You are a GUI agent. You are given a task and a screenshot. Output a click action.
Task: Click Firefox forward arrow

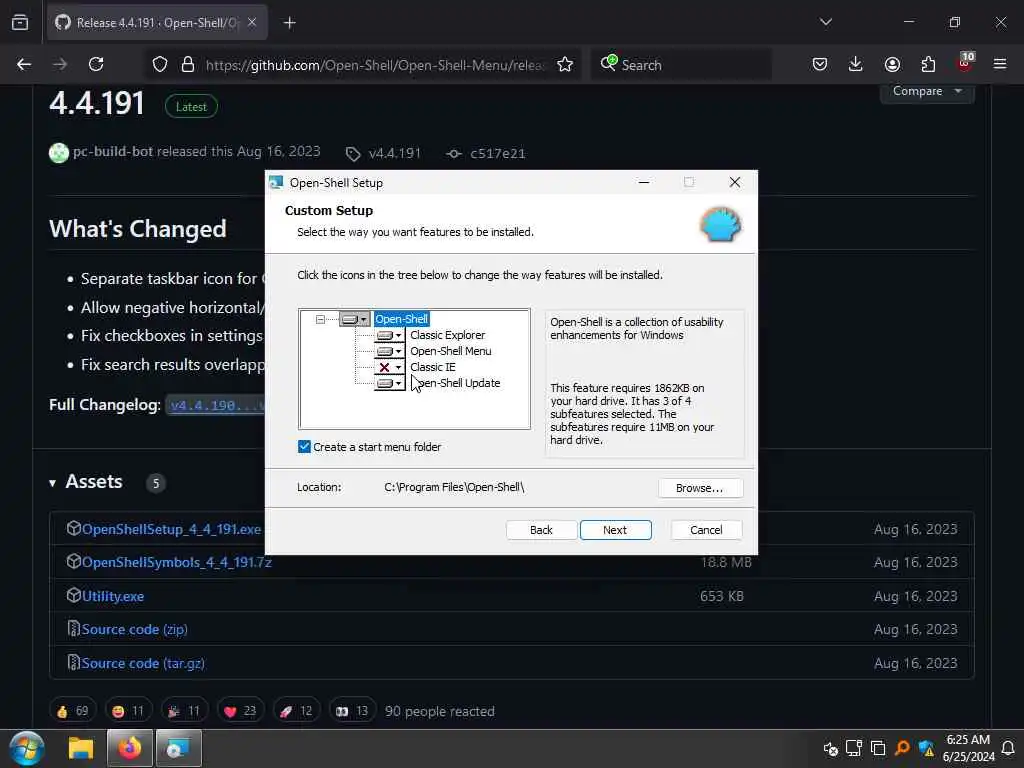click(60, 65)
